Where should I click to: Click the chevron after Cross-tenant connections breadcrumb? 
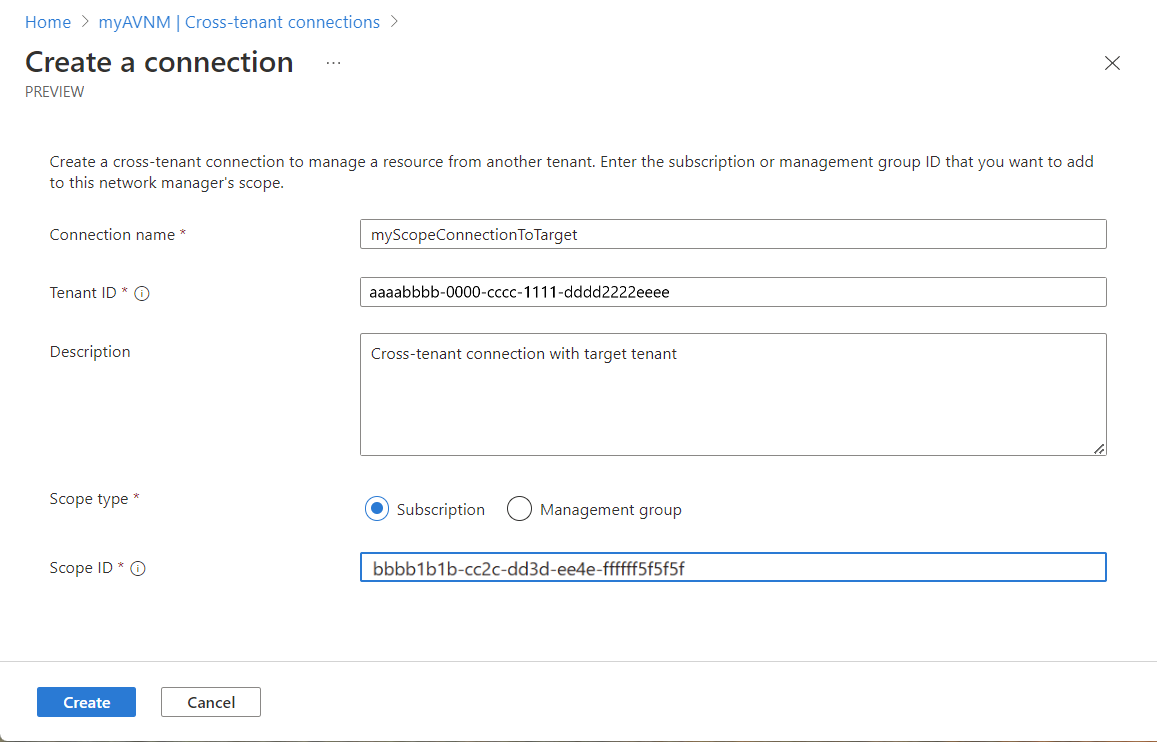(x=394, y=22)
